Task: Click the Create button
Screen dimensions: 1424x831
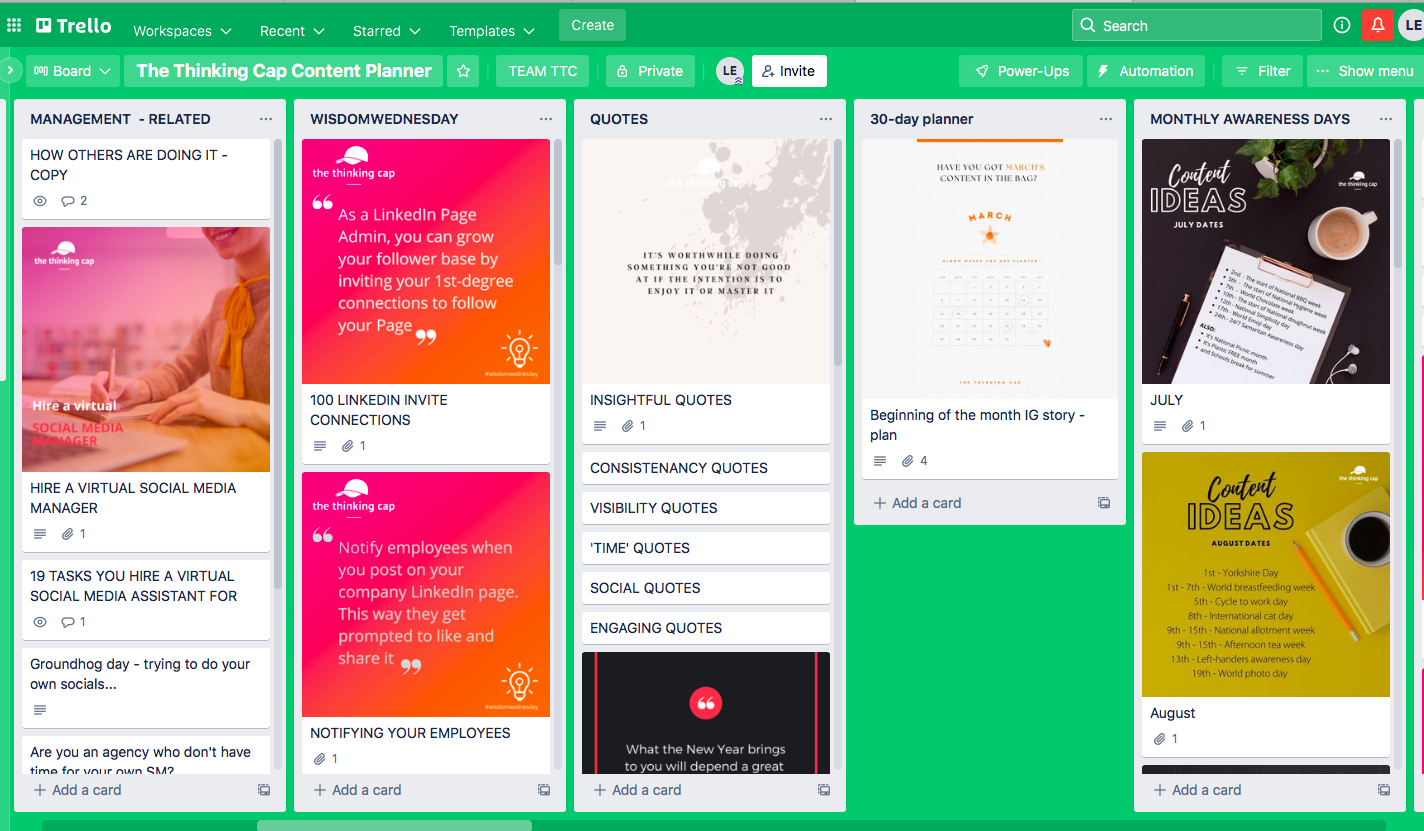Action: point(593,25)
